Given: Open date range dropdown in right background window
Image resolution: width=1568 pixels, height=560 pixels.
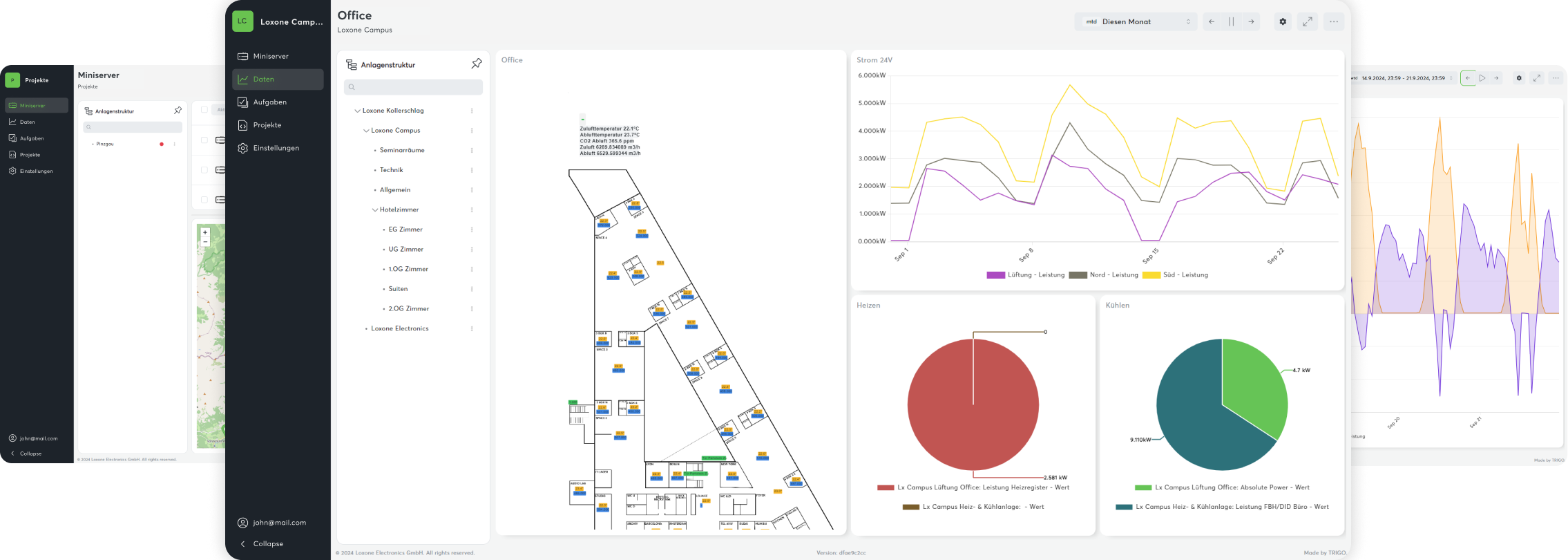Looking at the screenshot, I should click(1404, 78).
